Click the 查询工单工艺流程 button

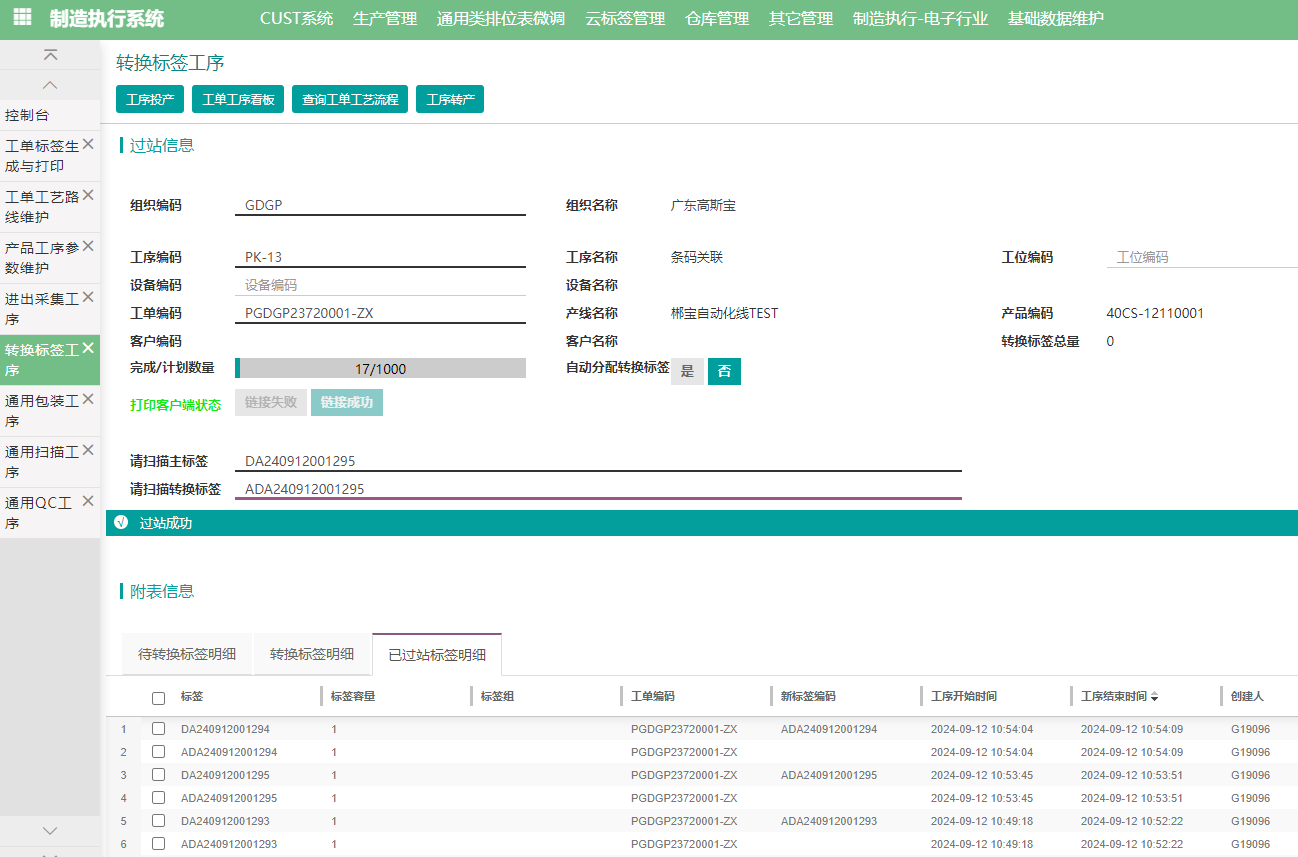(350, 99)
